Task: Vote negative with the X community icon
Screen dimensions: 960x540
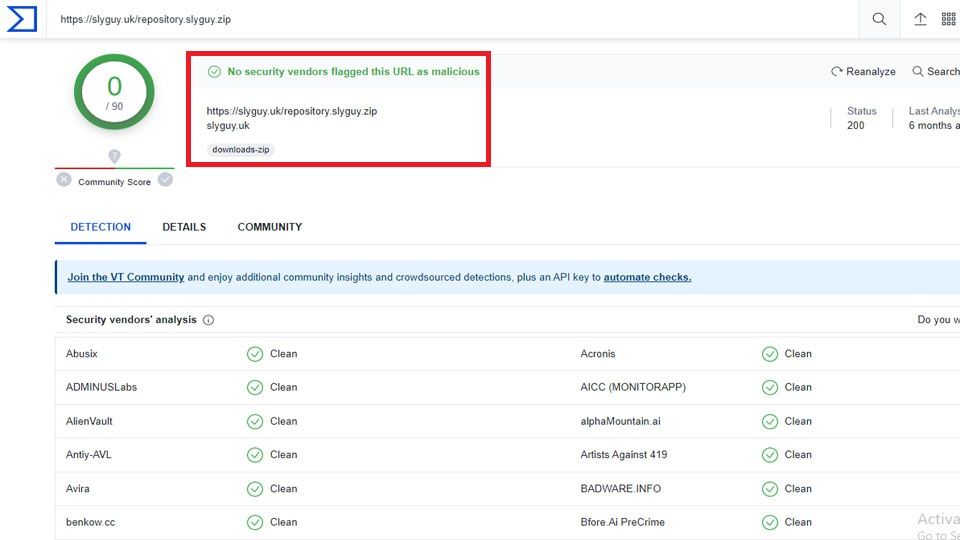Action: point(64,180)
